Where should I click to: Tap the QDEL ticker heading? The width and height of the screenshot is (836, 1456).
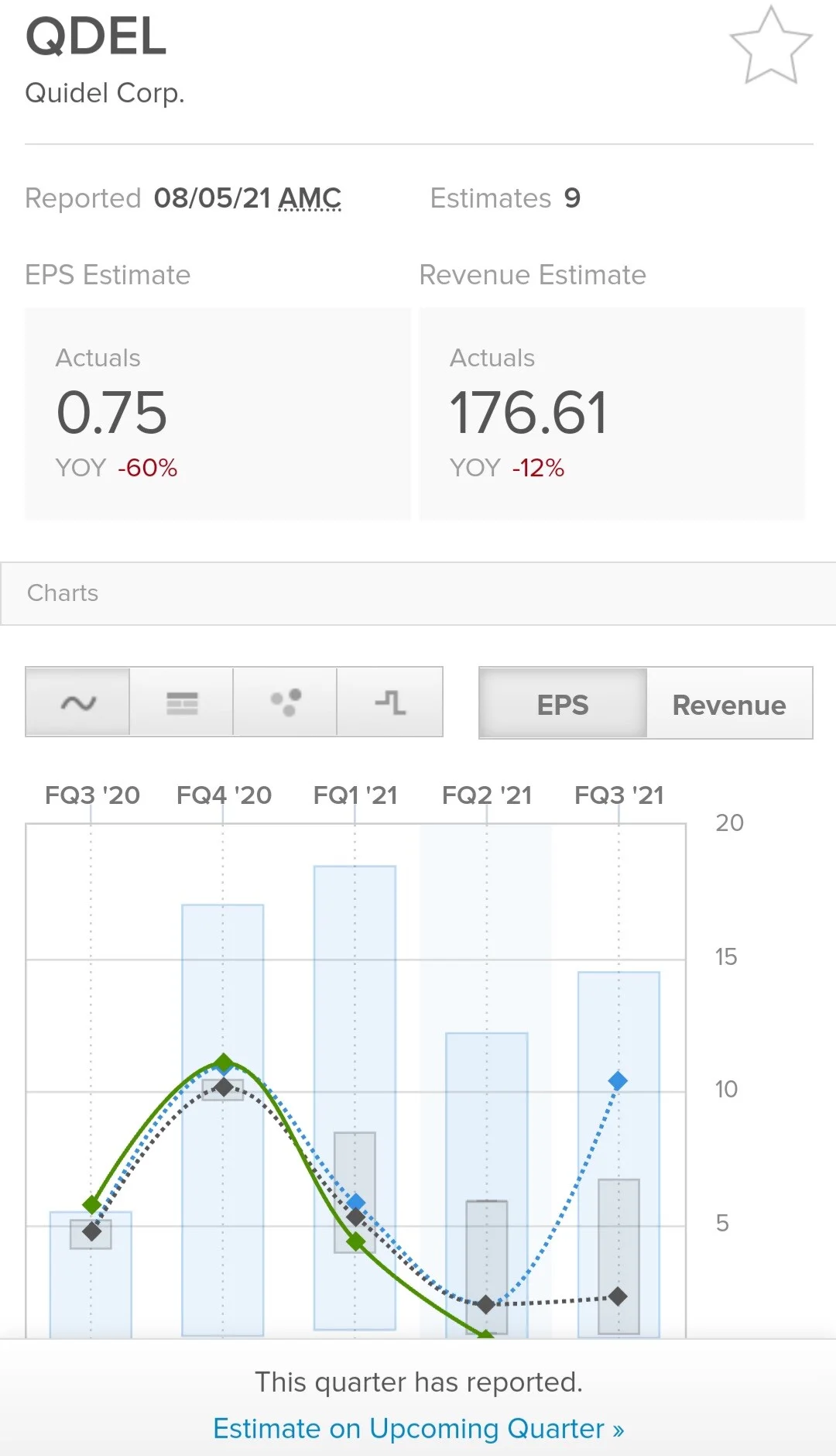96,36
